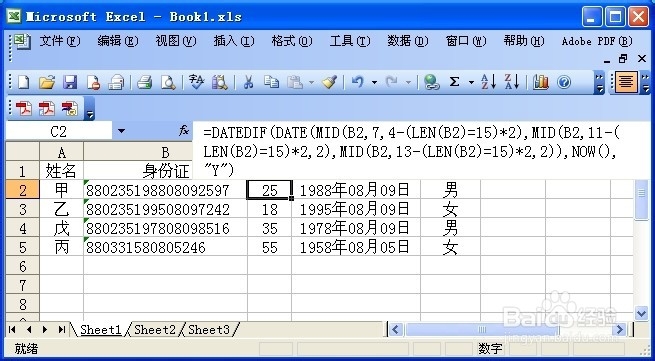
Task: Select the row 5 header
Action: [x=23, y=247]
